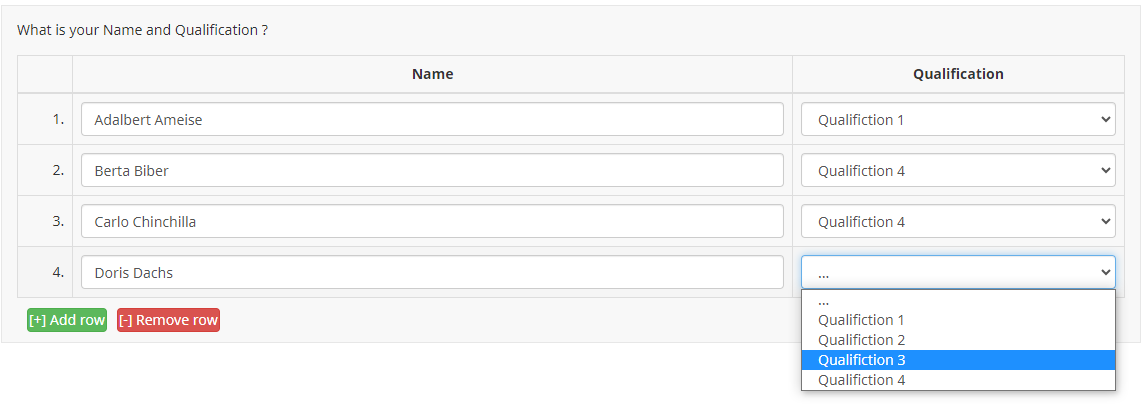
Task: Choose Qualifiction 1 from the open list
Action: (x=958, y=320)
